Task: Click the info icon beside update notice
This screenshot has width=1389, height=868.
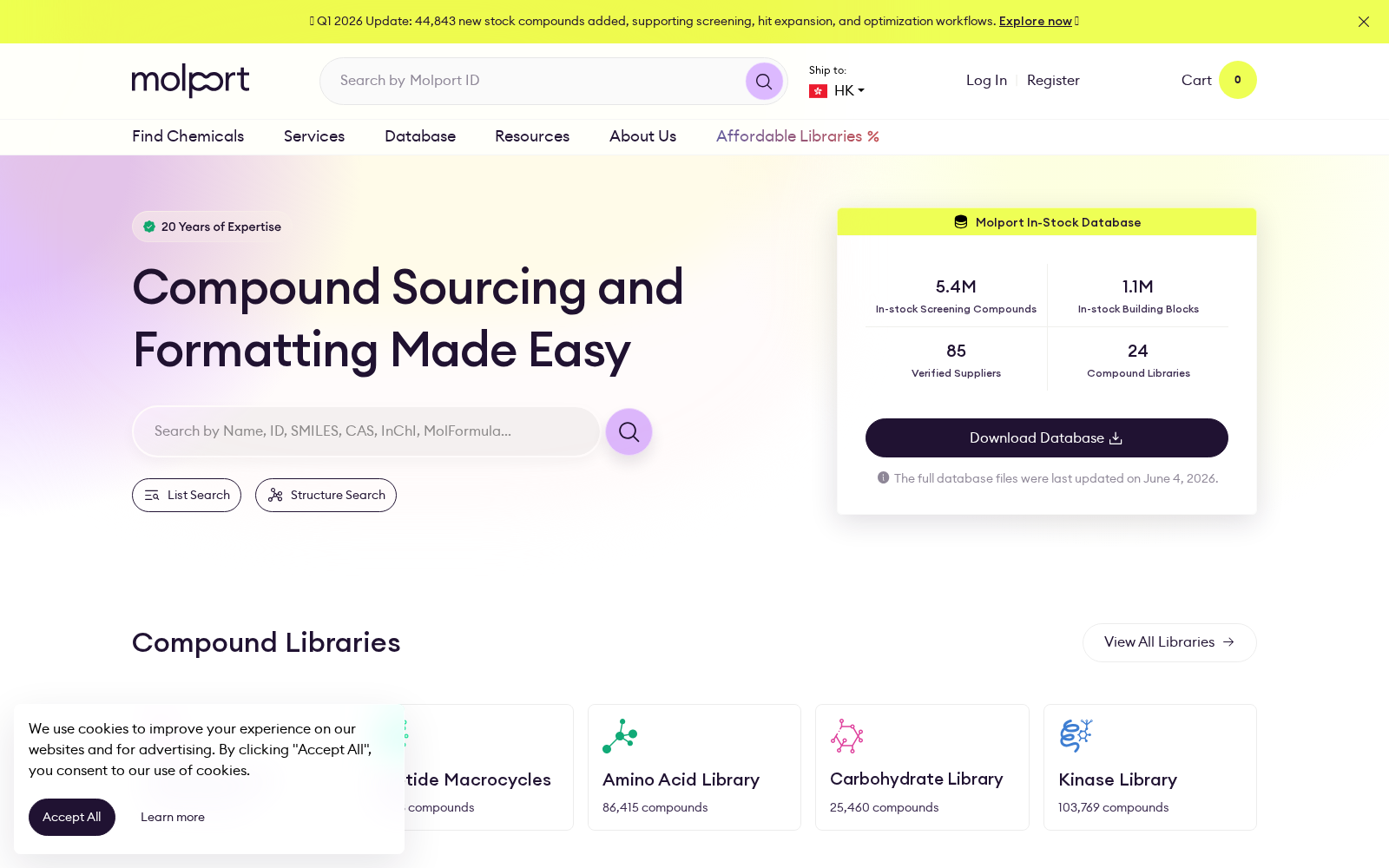Action: click(884, 477)
